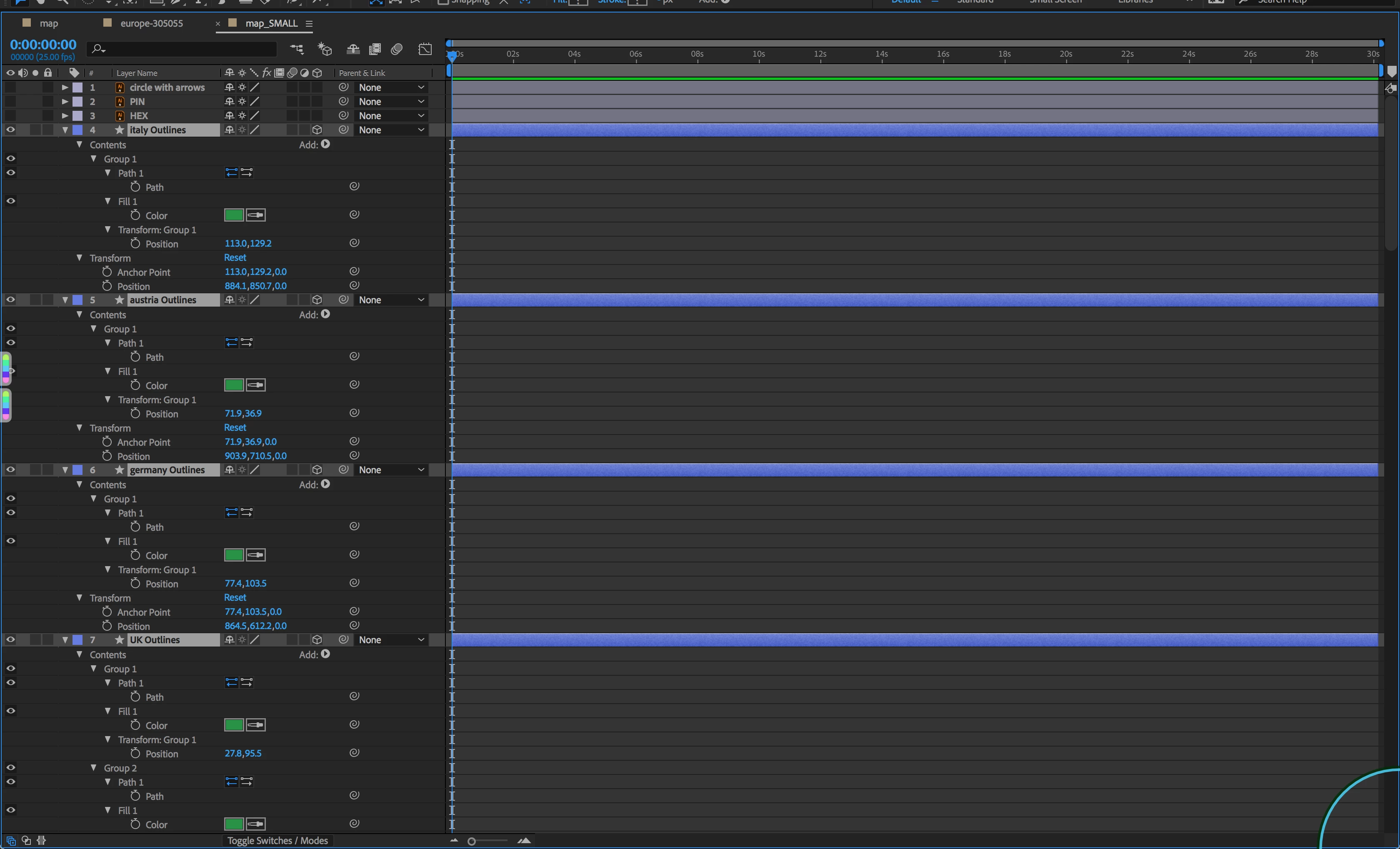The image size is (1400, 849).
Task: Open italy Outlines Fill 1 color swatch
Action: pyautogui.click(x=233, y=215)
